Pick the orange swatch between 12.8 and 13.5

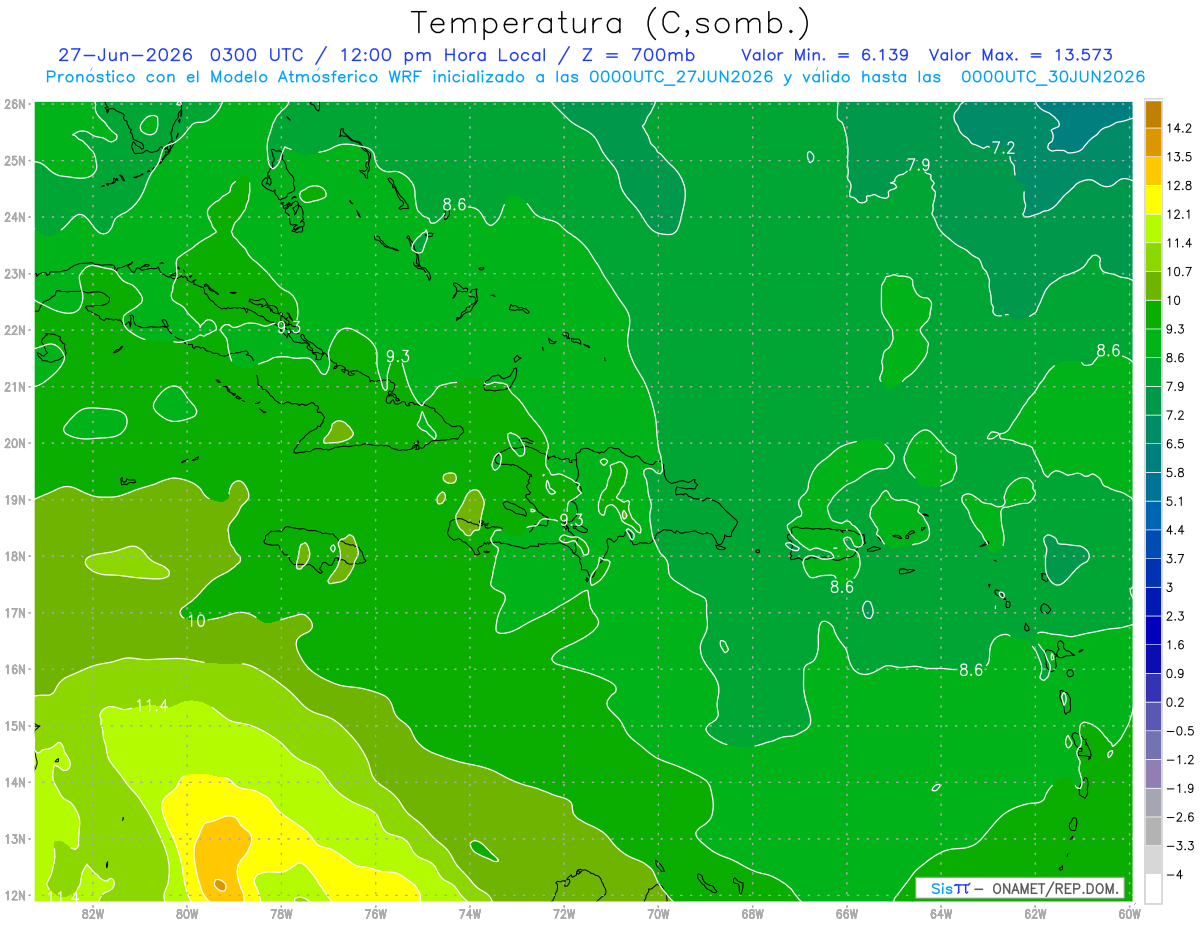point(1153,171)
